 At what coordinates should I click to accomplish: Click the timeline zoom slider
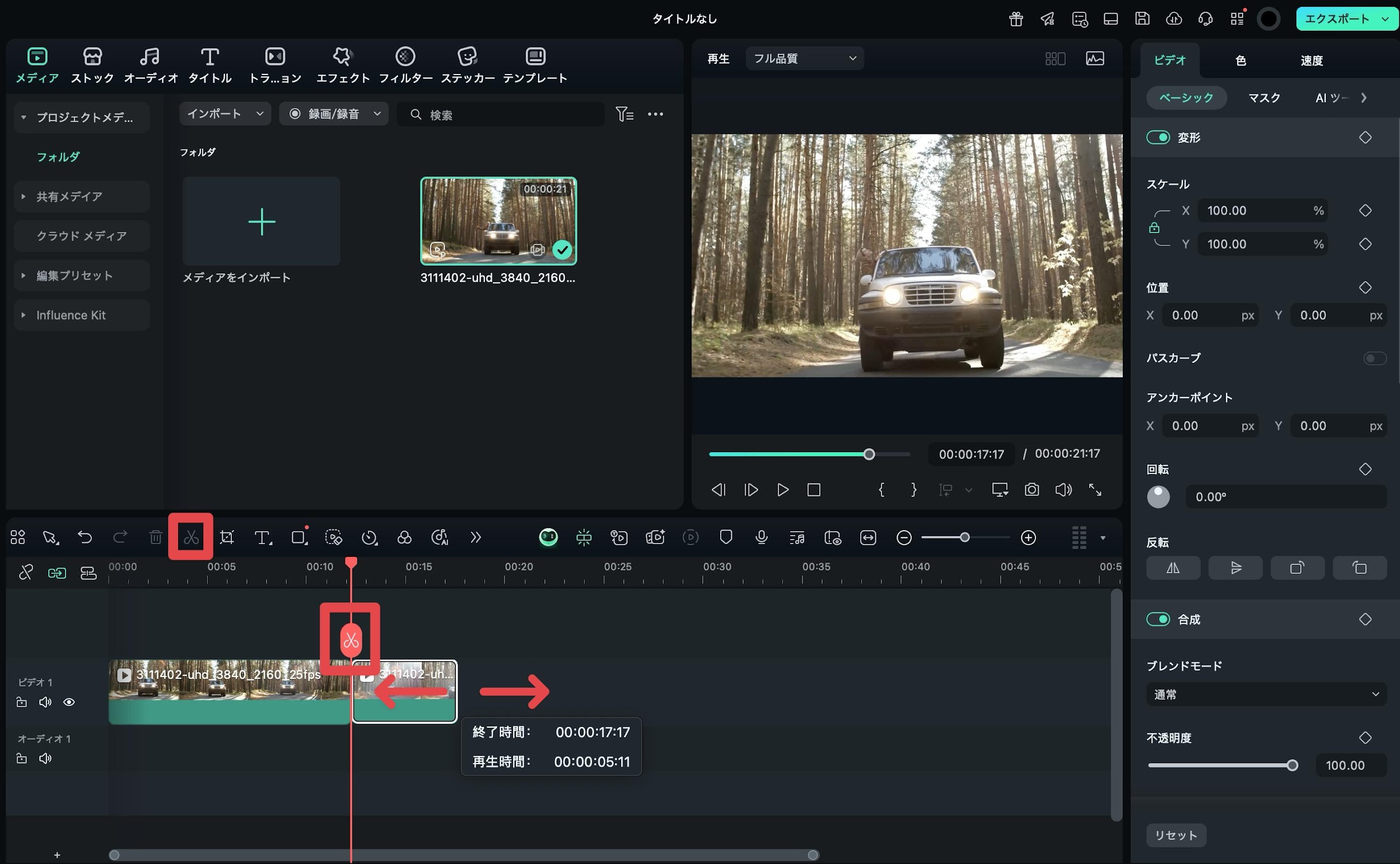click(x=965, y=537)
